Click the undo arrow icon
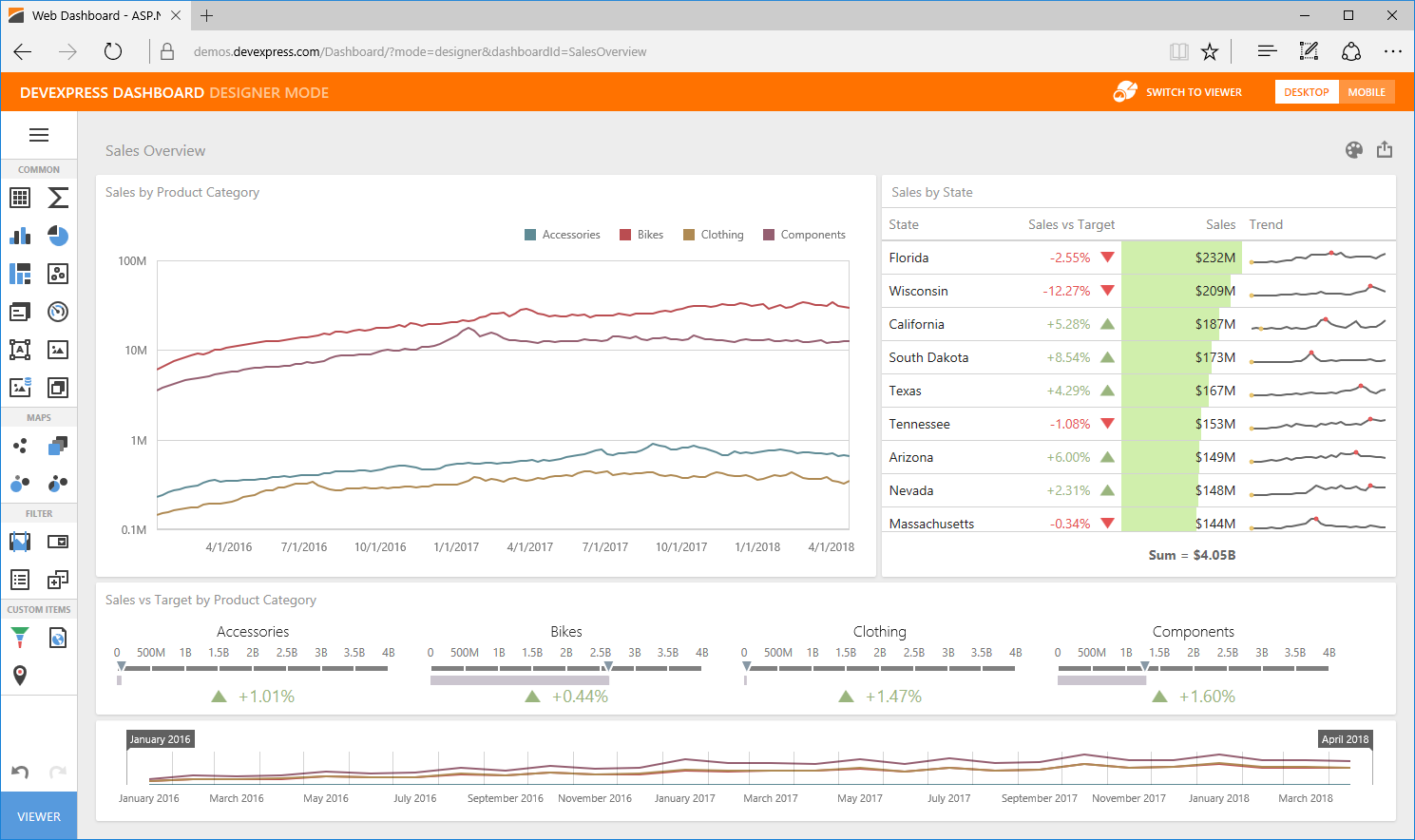The width and height of the screenshot is (1415, 840). 20,772
